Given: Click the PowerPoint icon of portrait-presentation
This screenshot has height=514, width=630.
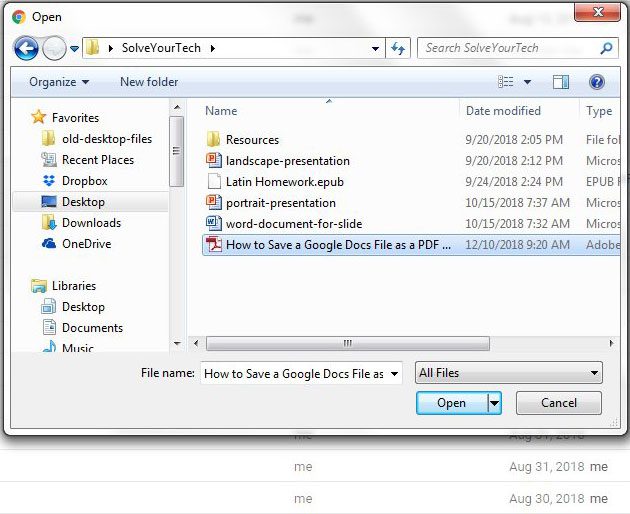Looking at the screenshot, I should tap(213, 202).
